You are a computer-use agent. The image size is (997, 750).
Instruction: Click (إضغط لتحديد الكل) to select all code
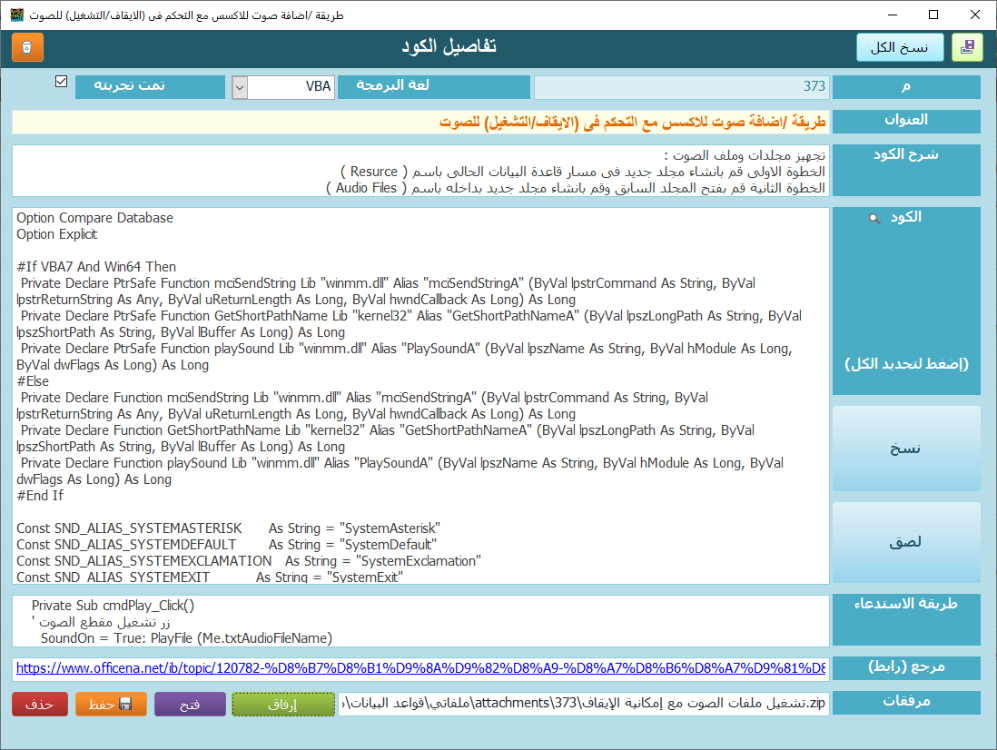pyautogui.click(x=906, y=364)
